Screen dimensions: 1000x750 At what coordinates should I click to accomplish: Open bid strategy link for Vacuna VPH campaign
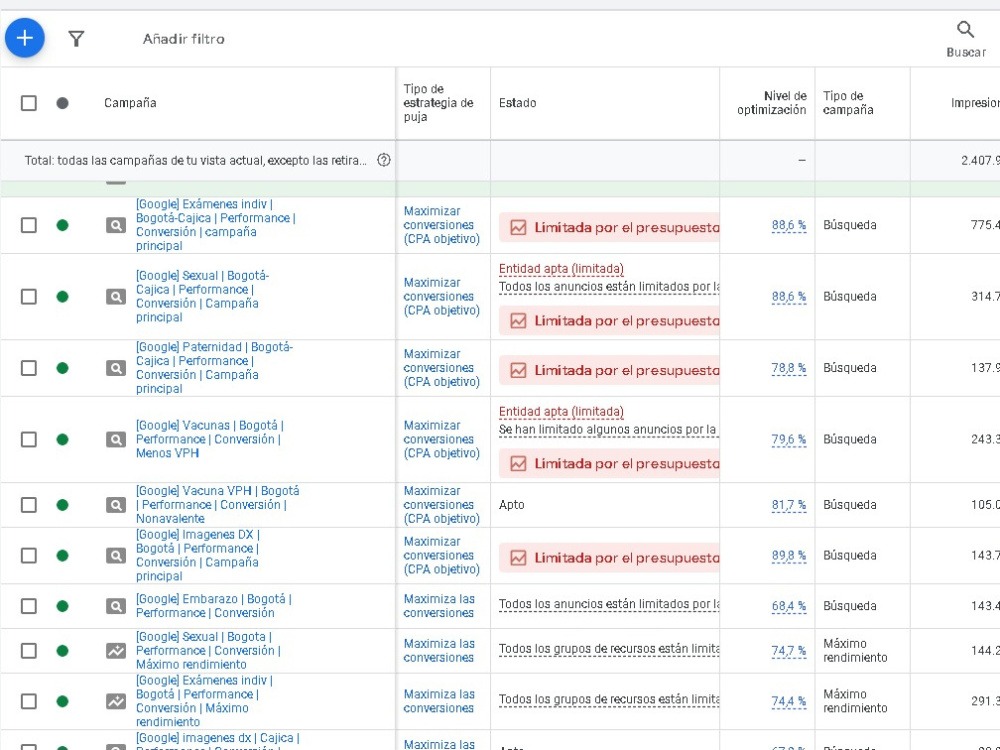(x=441, y=505)
